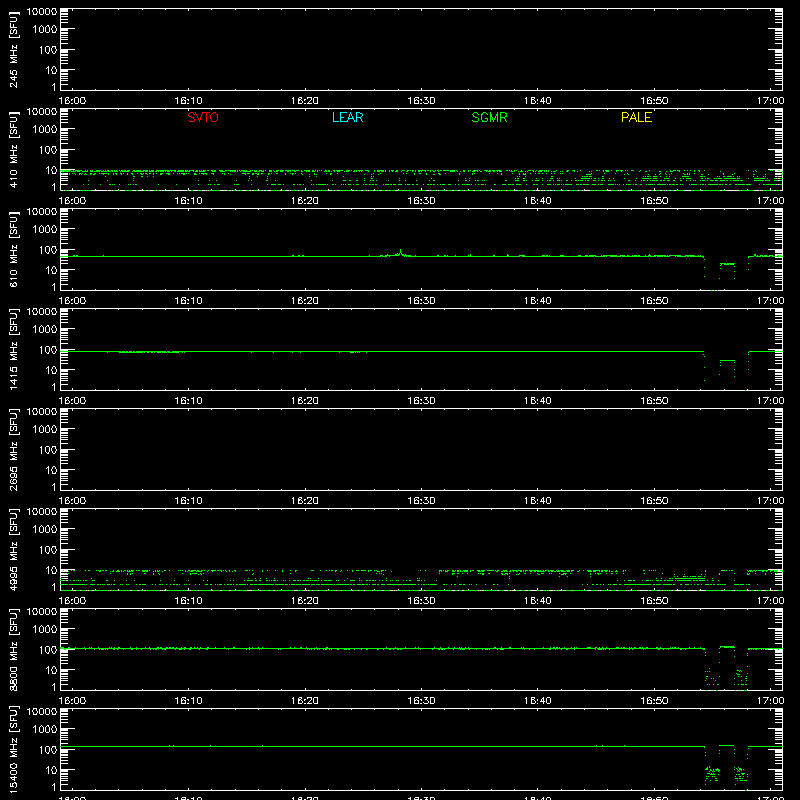Click the 100 tick label on 4995 MHz axis
The height and width of the screenshot is (800, 800).
click(x=48, y=550)
